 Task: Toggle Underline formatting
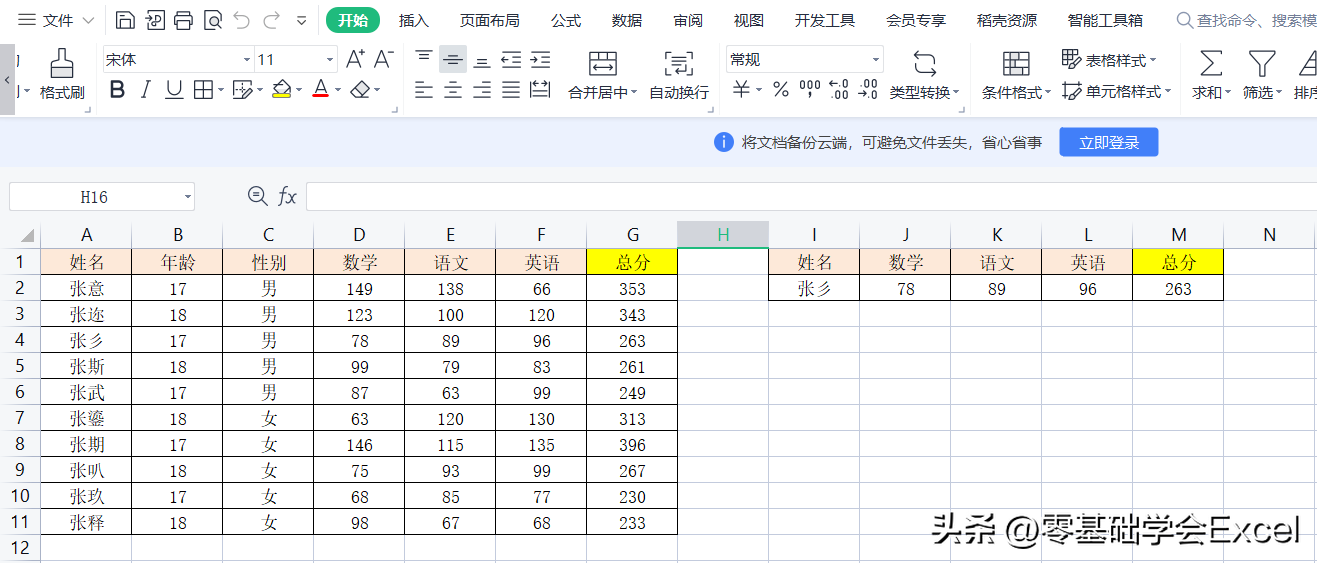click(x=174, y=90)
